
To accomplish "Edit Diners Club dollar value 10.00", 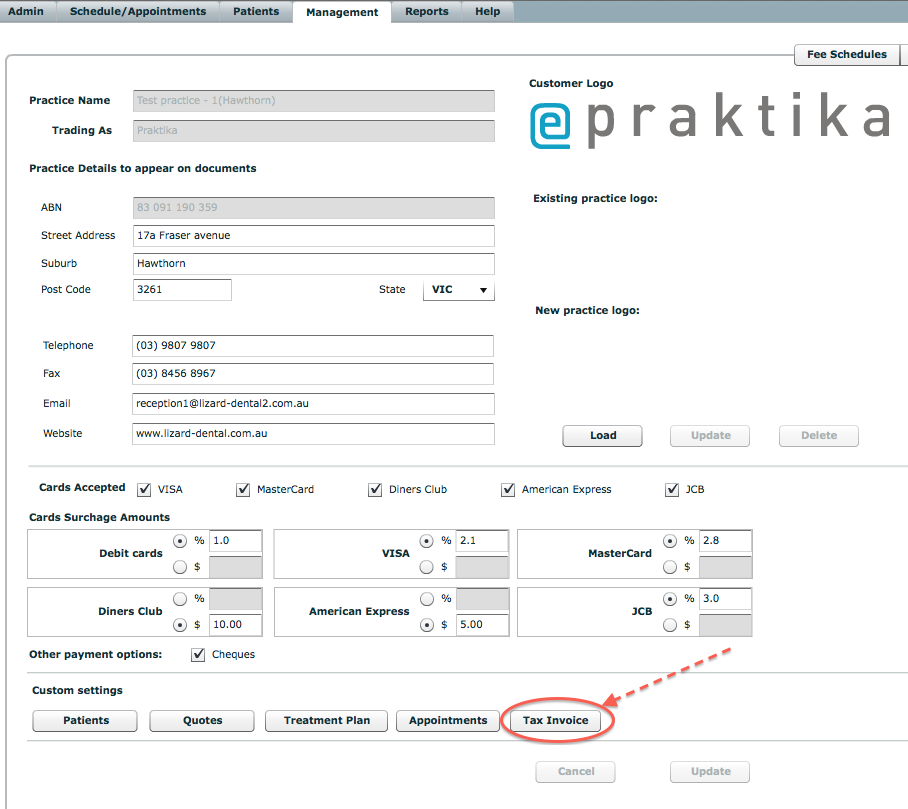I will pos(235,625).
